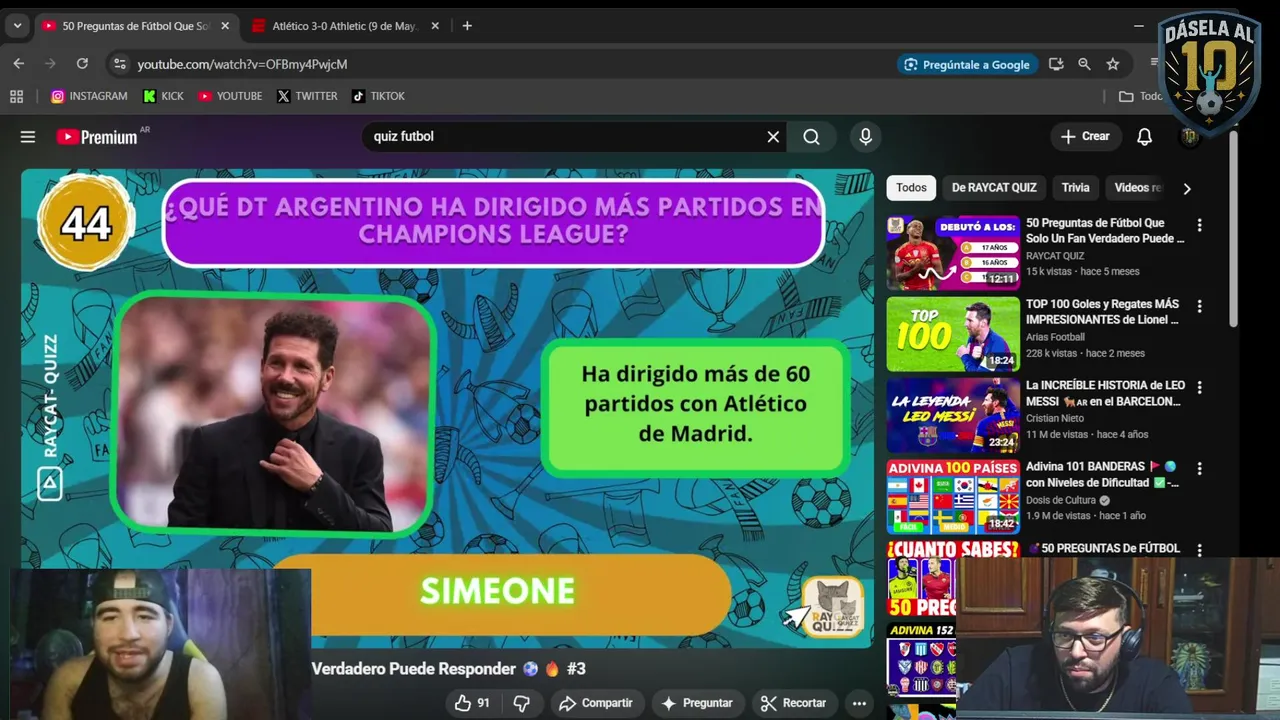Click the magnifier search button
The height and width of the screenshot is (720, 1280).
(811, 137)
